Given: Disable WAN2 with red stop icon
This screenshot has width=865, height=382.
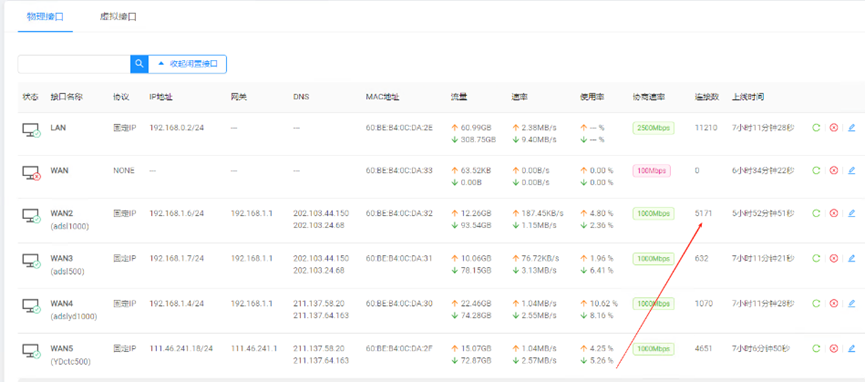Looking at the screenshot, I should (834, 213).
